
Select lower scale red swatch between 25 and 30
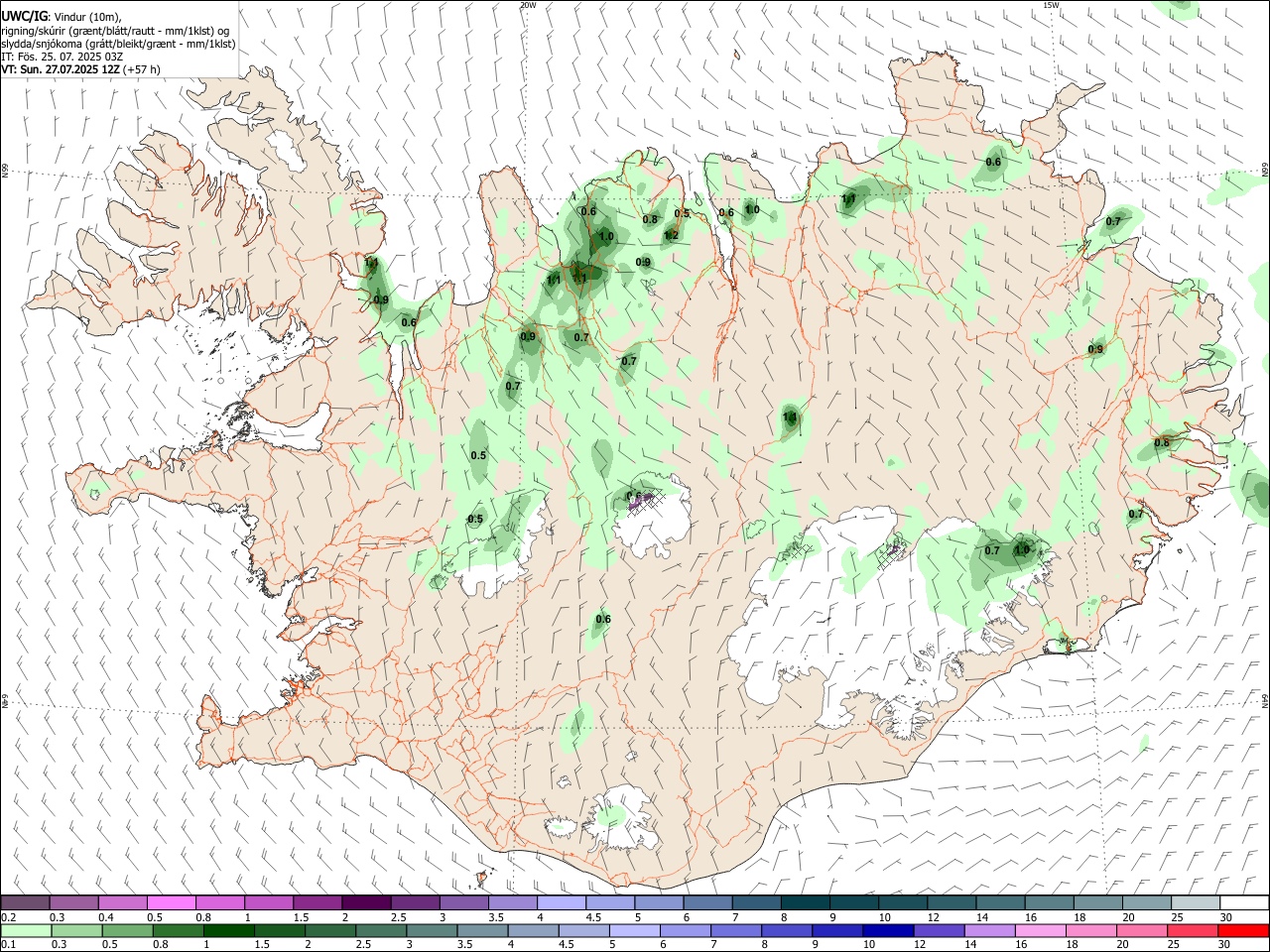pyautogui.click(x=1193, y=930)
